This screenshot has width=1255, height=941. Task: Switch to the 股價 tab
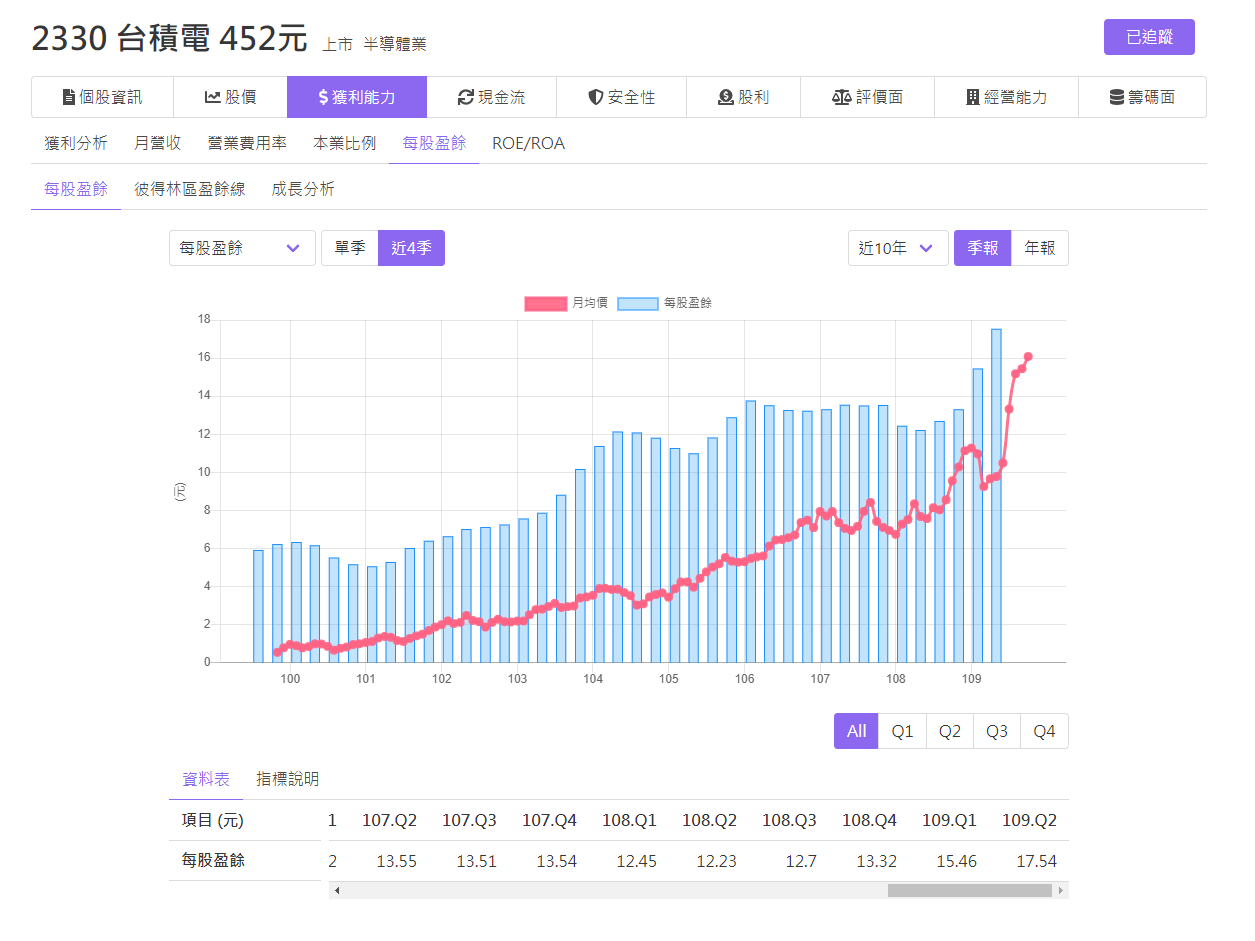230,97
